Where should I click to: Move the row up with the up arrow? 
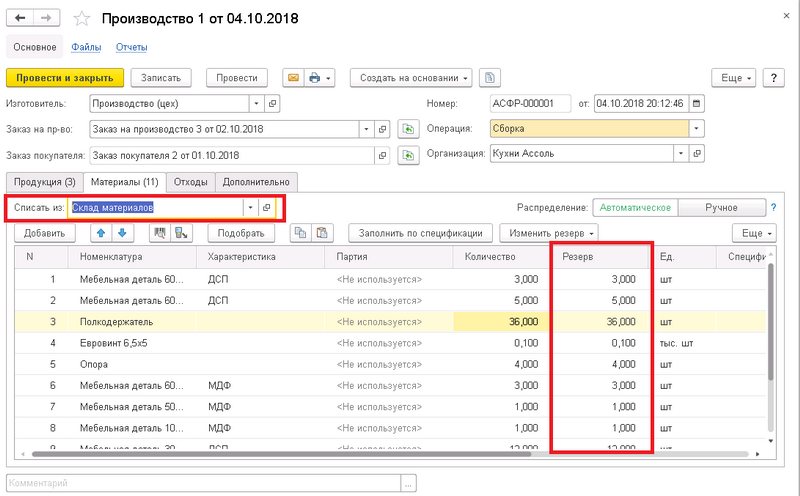[100, 233]
